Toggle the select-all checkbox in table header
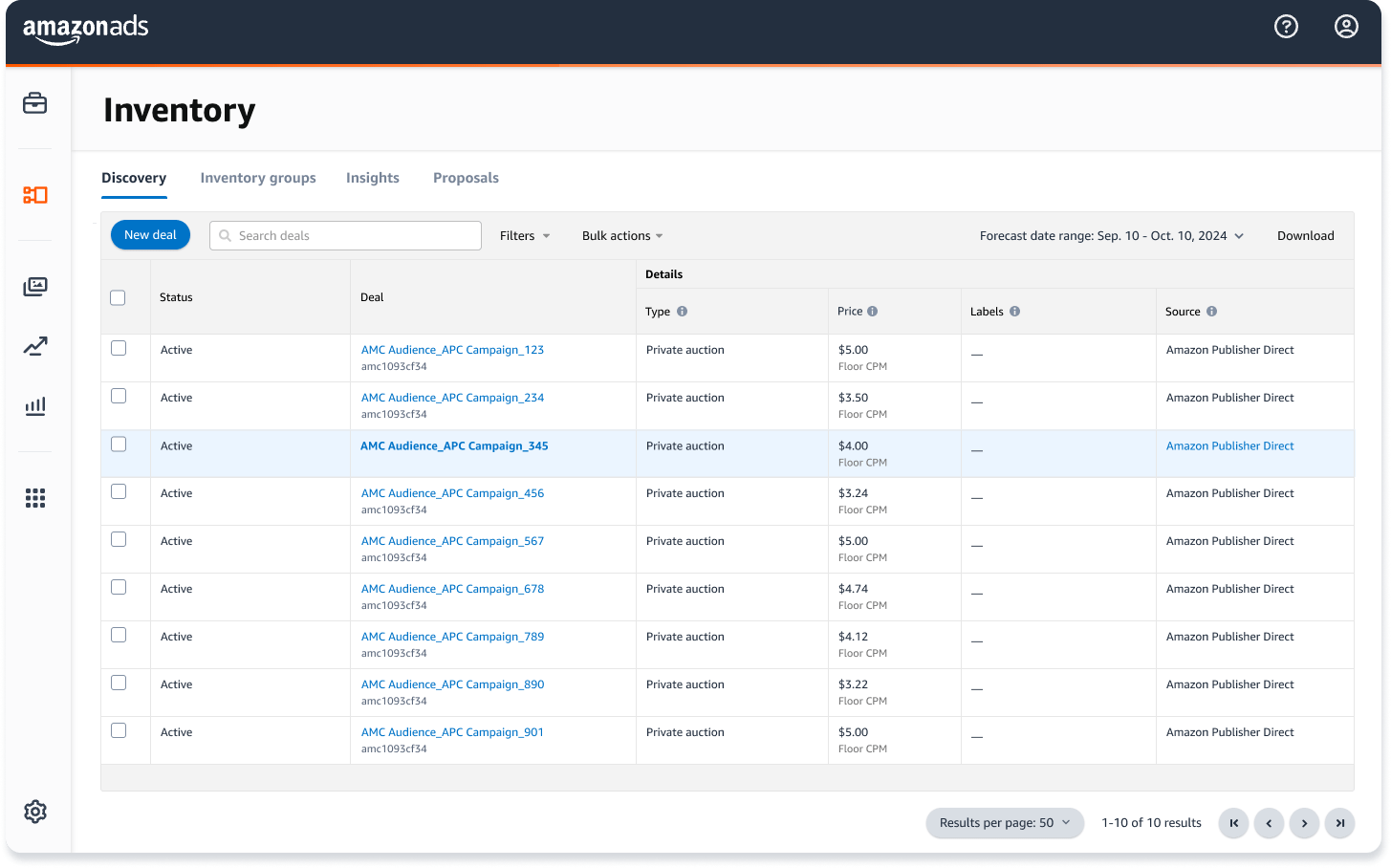The height and width of the screenshot is (868, 1391). [x=118, y=297]
